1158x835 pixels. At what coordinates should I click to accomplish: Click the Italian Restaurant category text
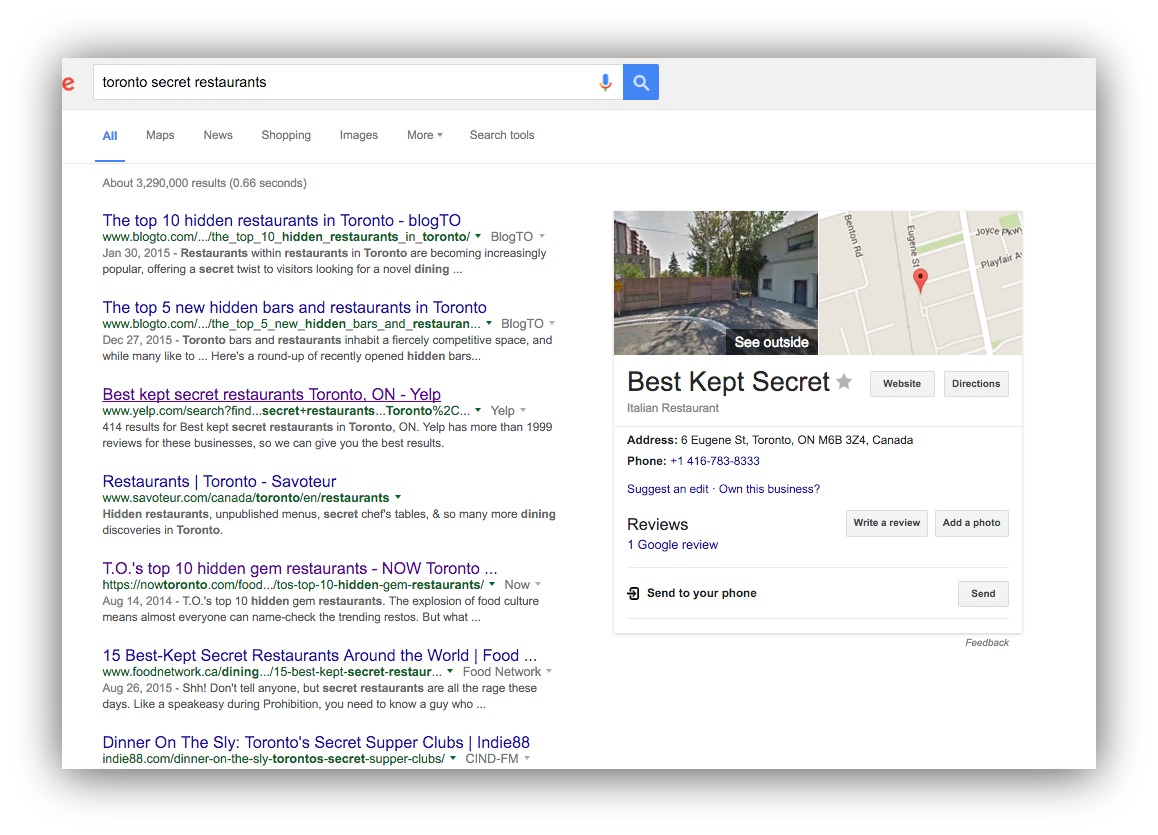(673, 408)
